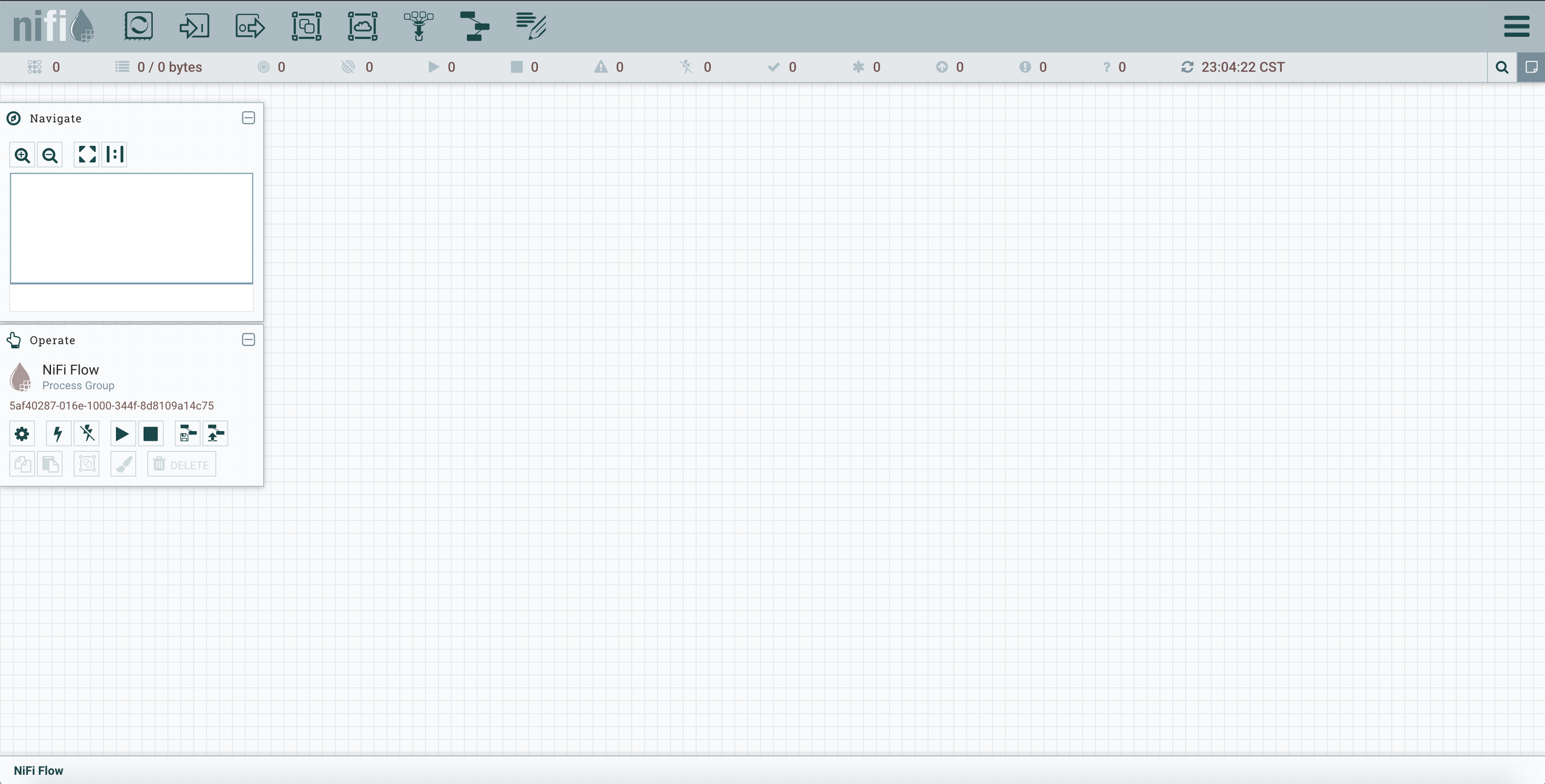Viewport: 1545px width, 784px height.
Task: Collapse the Navigate panel
Action: (x=248, y=118)
